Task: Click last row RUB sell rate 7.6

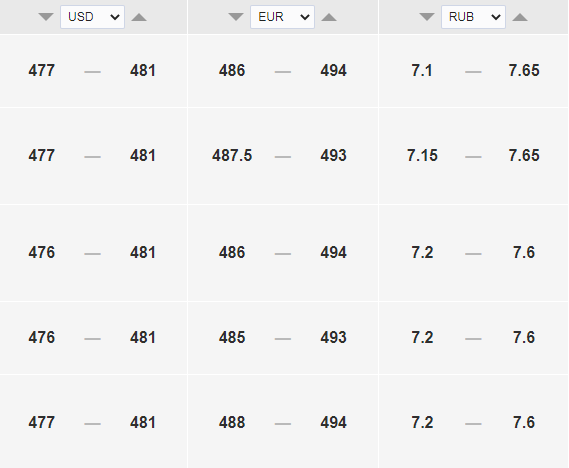Action: (524, 422)
